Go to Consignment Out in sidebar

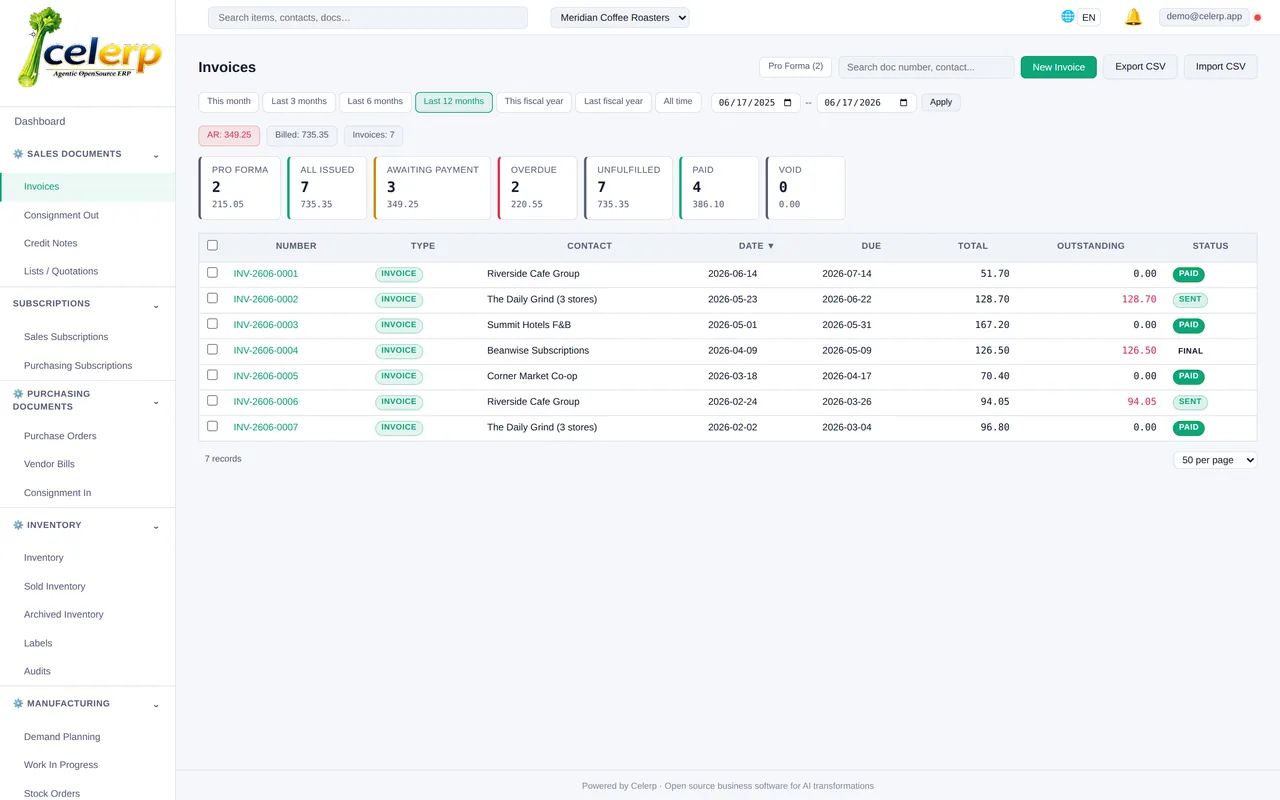pyautogui.click(x=61, y=215)
